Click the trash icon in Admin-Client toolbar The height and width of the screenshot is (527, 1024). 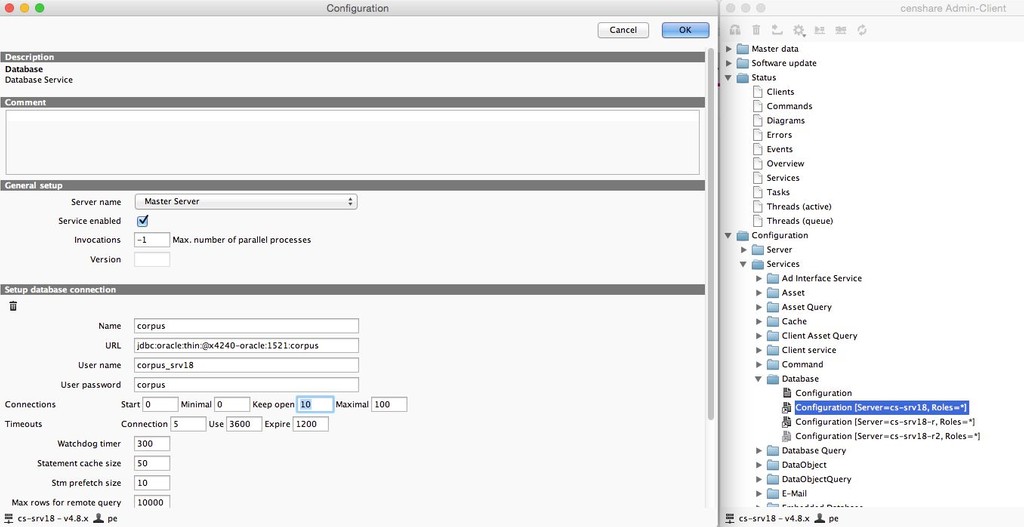pyautogui.click(x=756, y=31)
